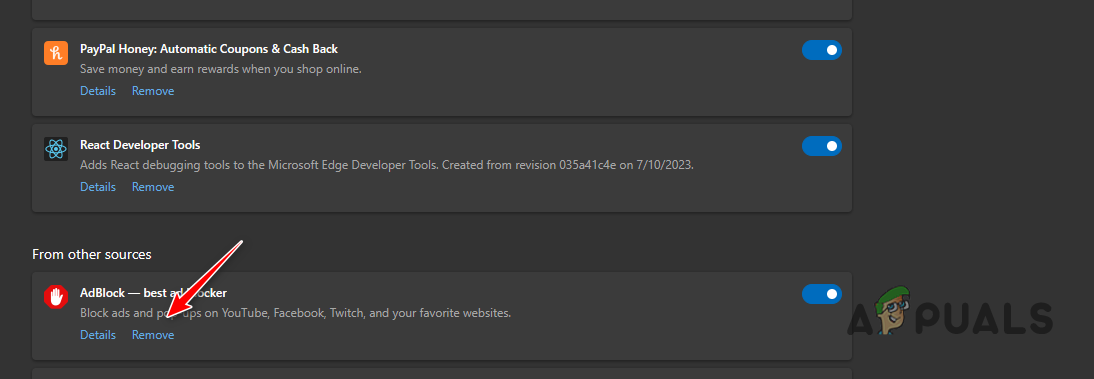Select the React Developer Tools title

(140, 145)
